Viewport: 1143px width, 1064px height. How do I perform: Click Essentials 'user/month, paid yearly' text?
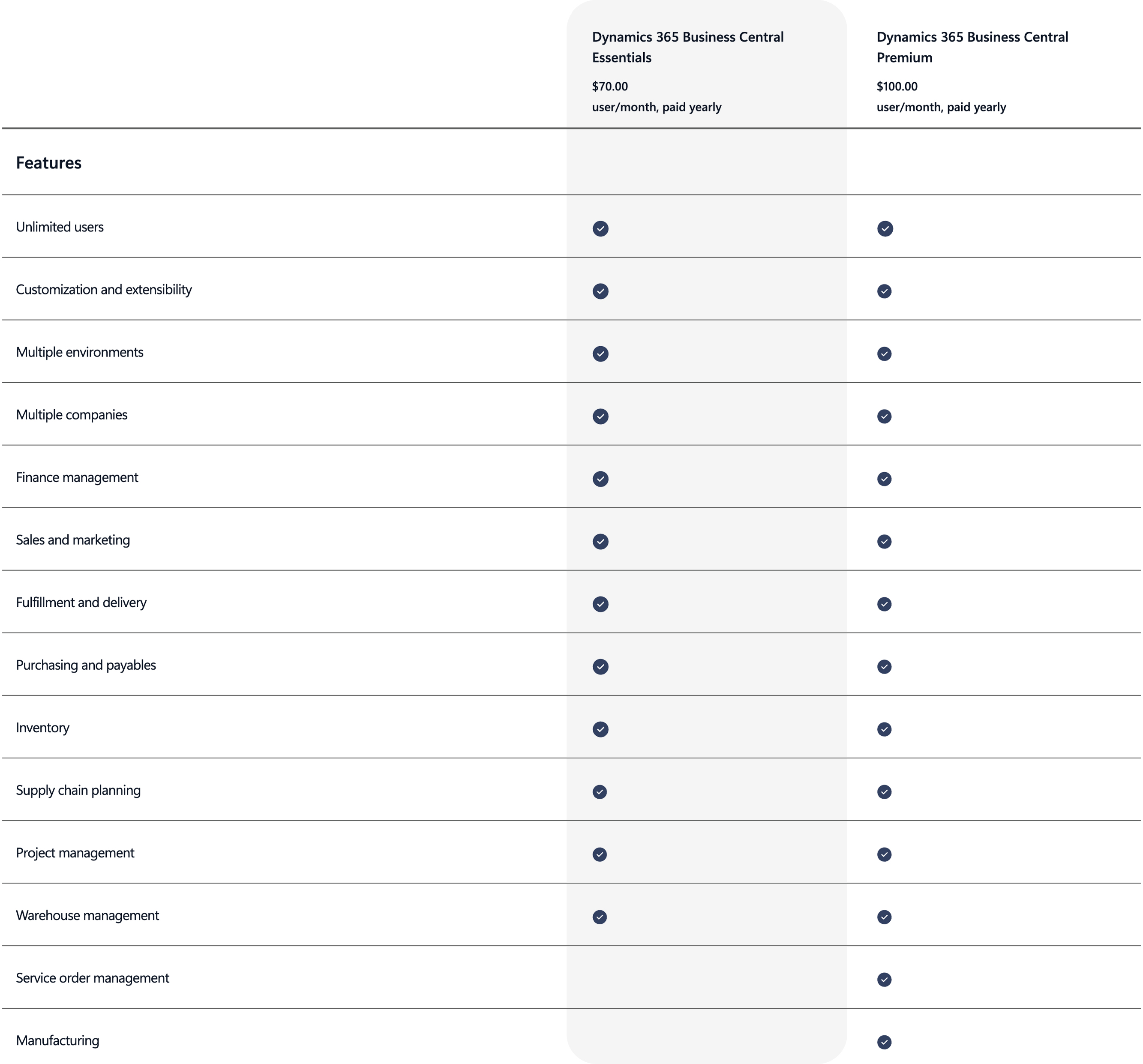(x=657, y=108)
